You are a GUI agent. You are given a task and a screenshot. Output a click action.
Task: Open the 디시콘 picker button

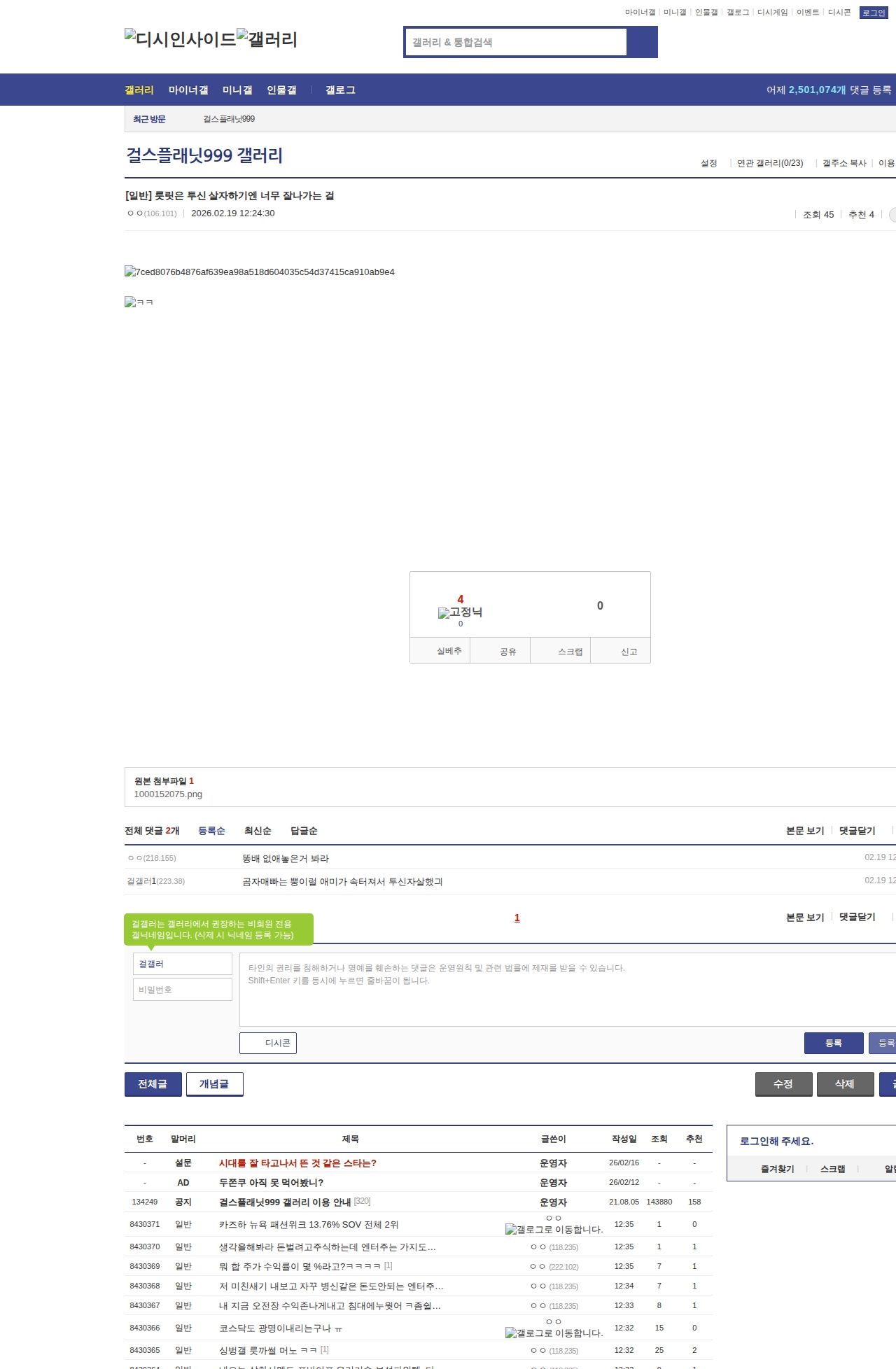click(268, 1043)
